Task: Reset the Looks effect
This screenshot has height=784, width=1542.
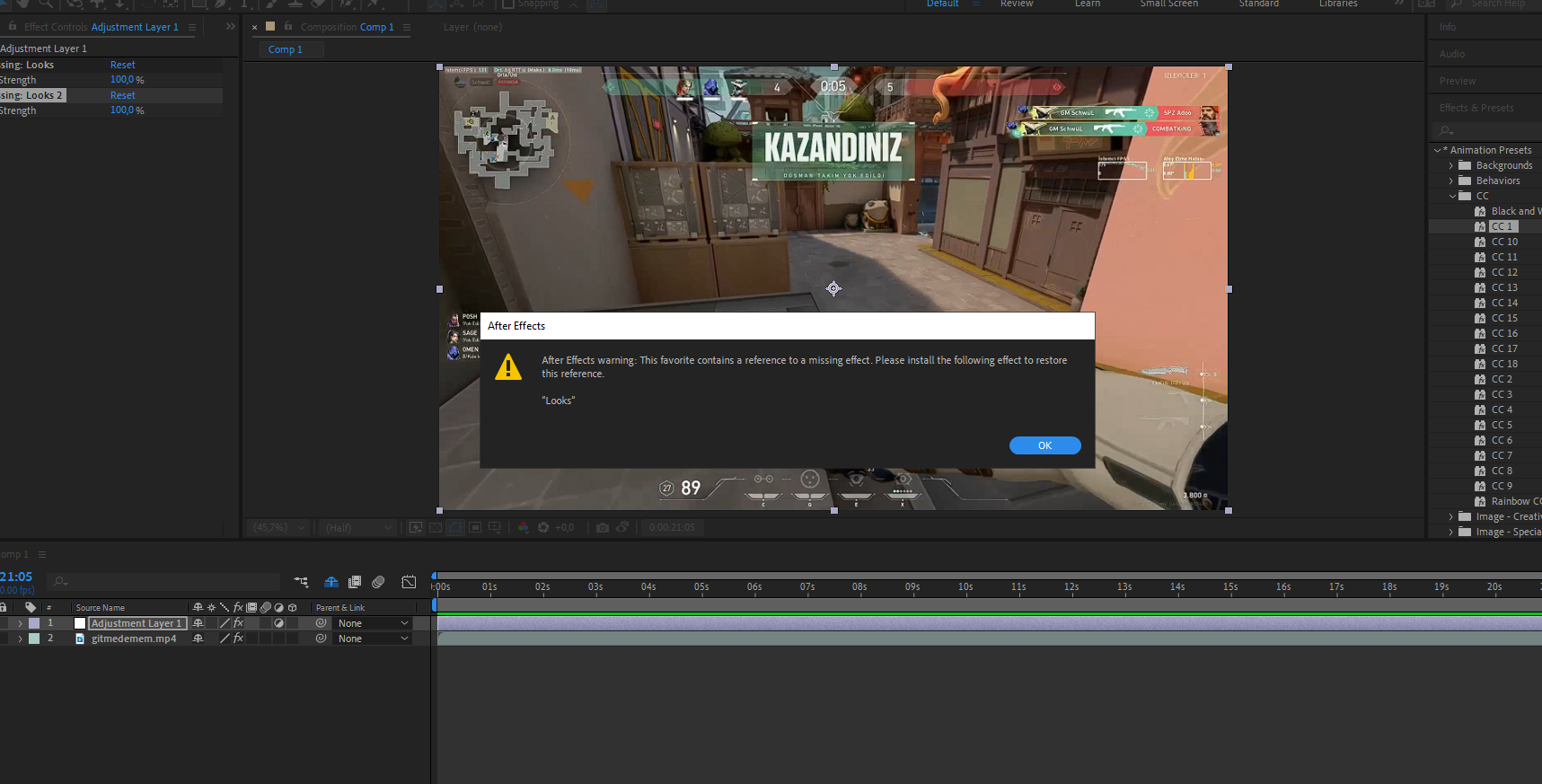Action: (123, 65)
